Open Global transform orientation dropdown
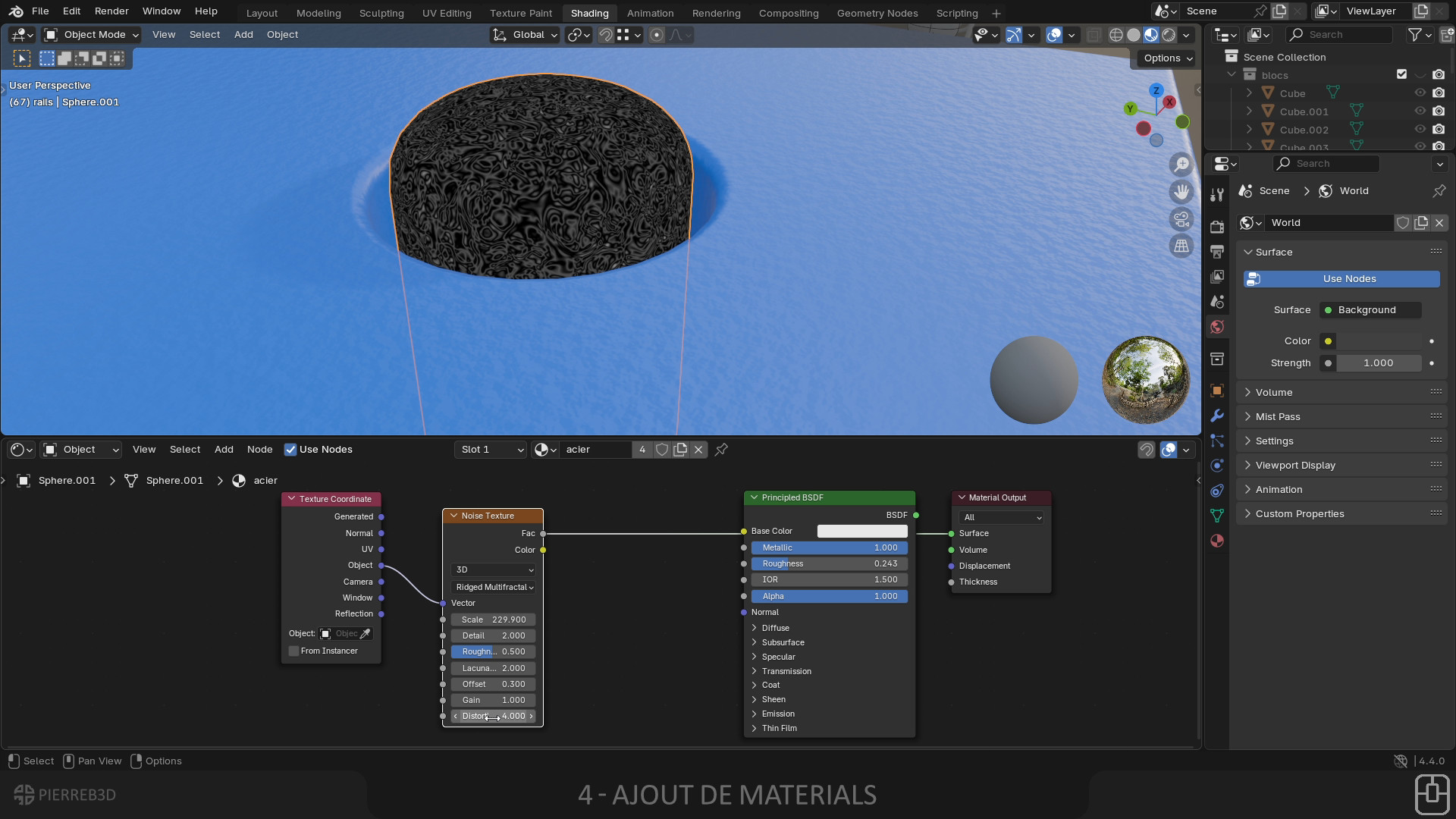 tap(526, 35)
